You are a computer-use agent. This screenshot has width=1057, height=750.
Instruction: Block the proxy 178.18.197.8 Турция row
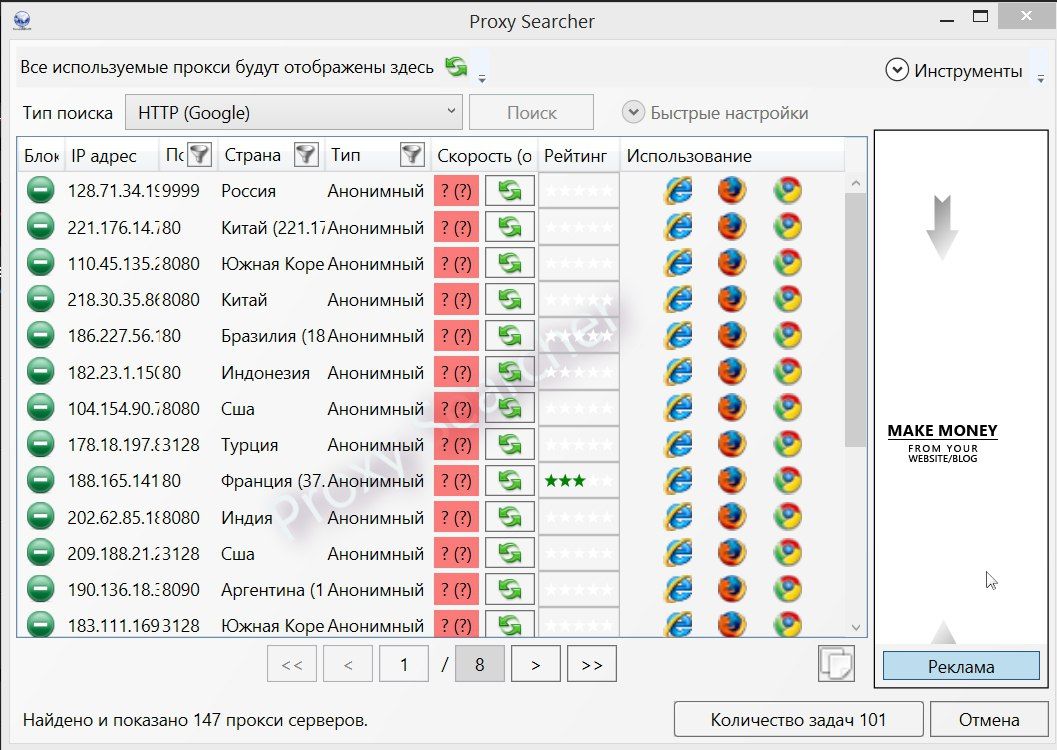40,445
